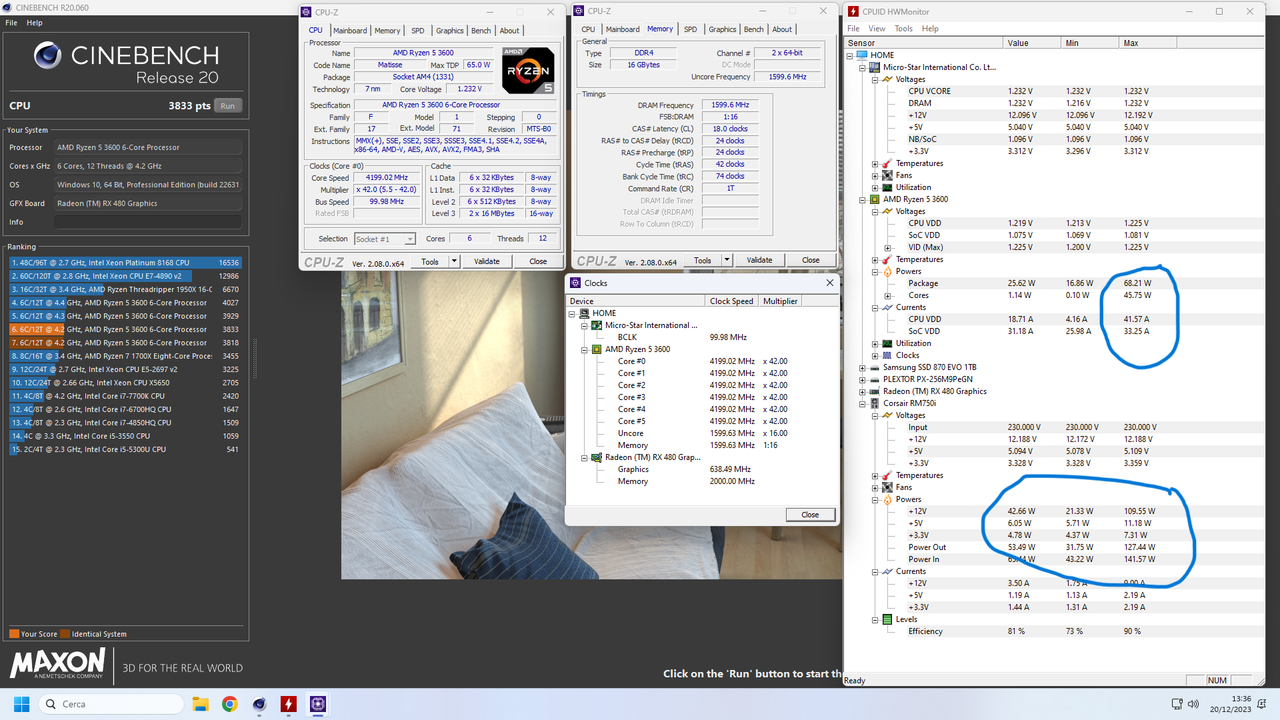
Task: Click the green Levels icon under Corsair RM750i
Action: pyautogui.click(x=886, y=619)
